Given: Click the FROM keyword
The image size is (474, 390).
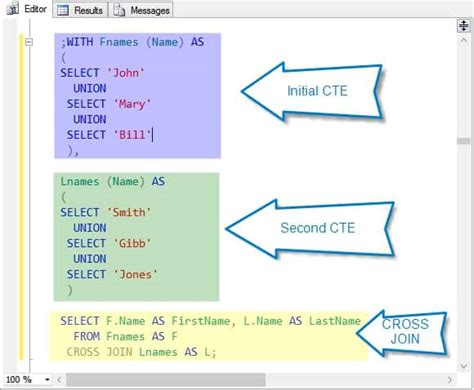Looking at the screenshot, I should click(x=86, y=336).
